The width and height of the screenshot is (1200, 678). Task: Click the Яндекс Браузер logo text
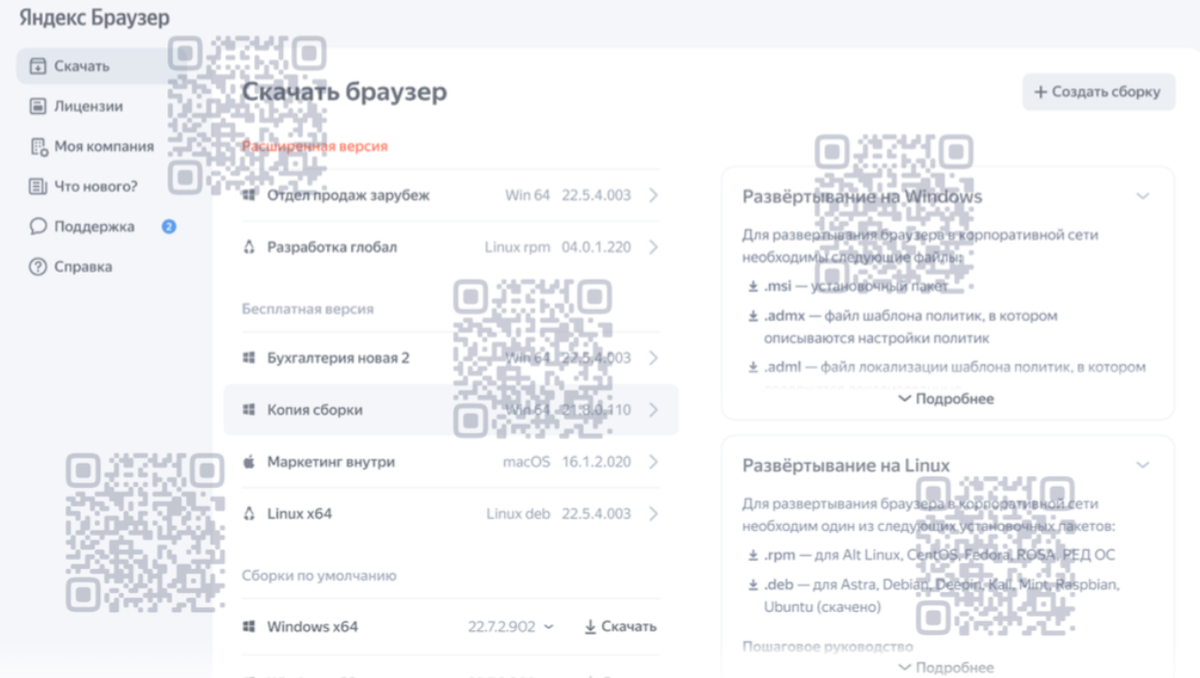click(x=94, y=18)
